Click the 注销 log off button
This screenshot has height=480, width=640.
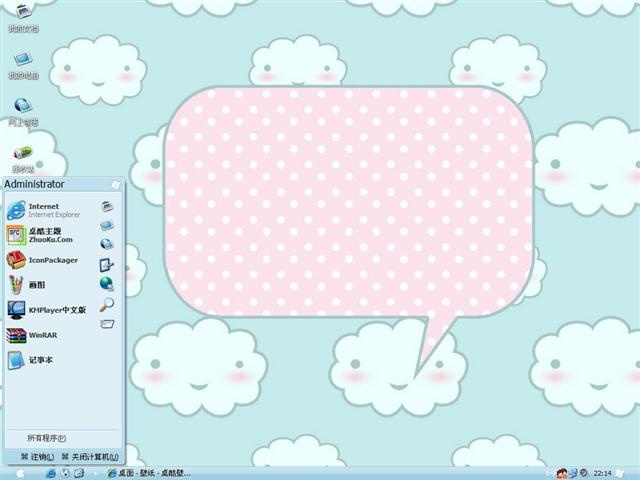(x=38, y=457)
